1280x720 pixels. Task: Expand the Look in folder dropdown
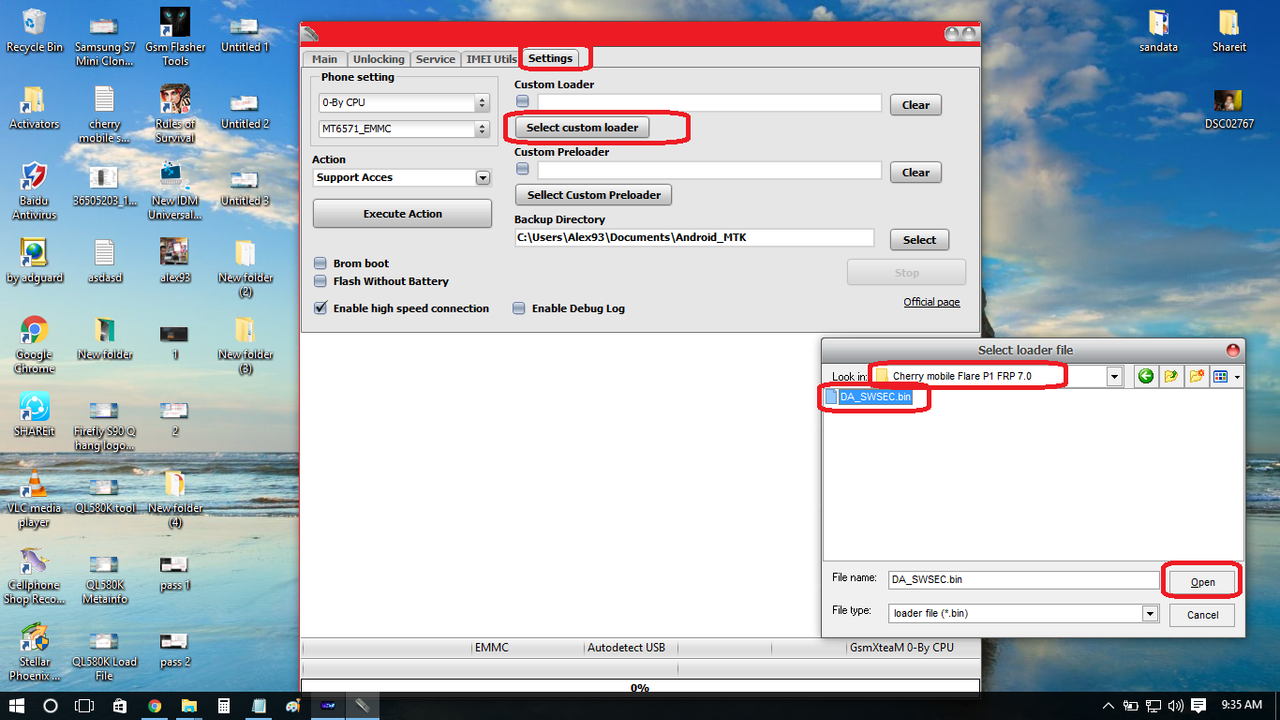click(1114, 376)
